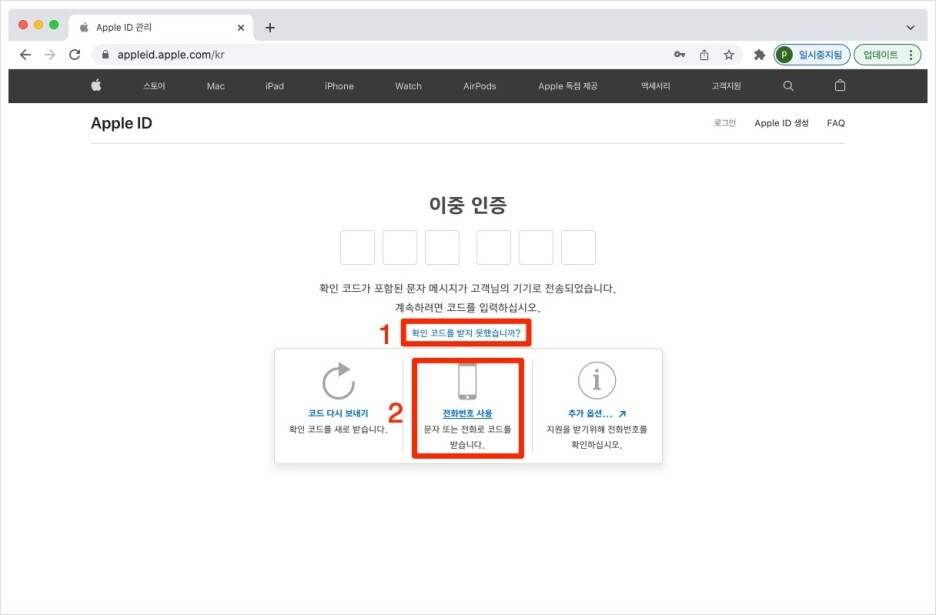Image resolution: width=936 pixels, height=615 pixels.
Task: Click the text 확인 코드를 새로 받습니다.
Action: 338,429
